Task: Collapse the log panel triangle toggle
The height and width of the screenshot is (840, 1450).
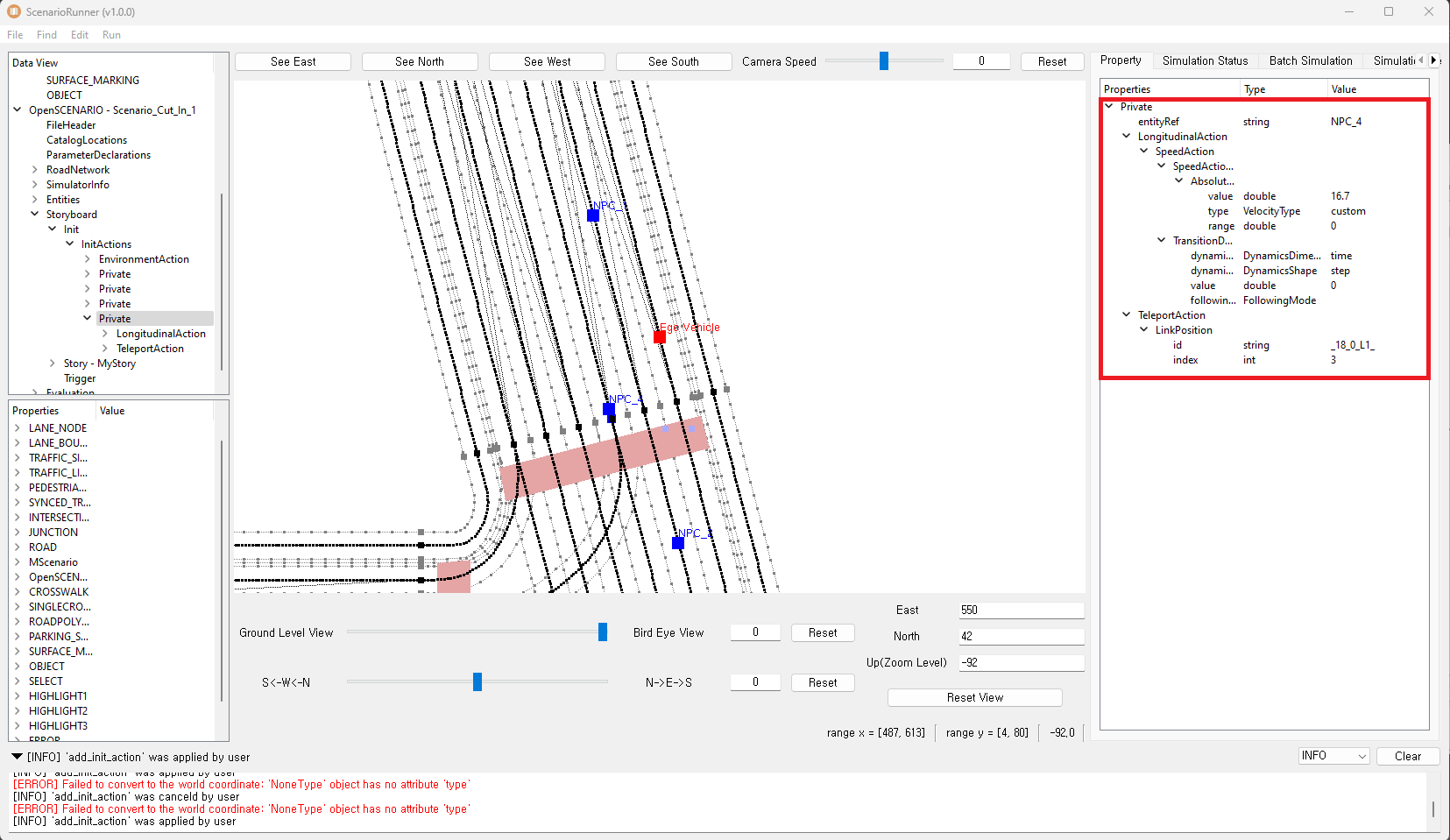Action: click(x=17, y=757)
